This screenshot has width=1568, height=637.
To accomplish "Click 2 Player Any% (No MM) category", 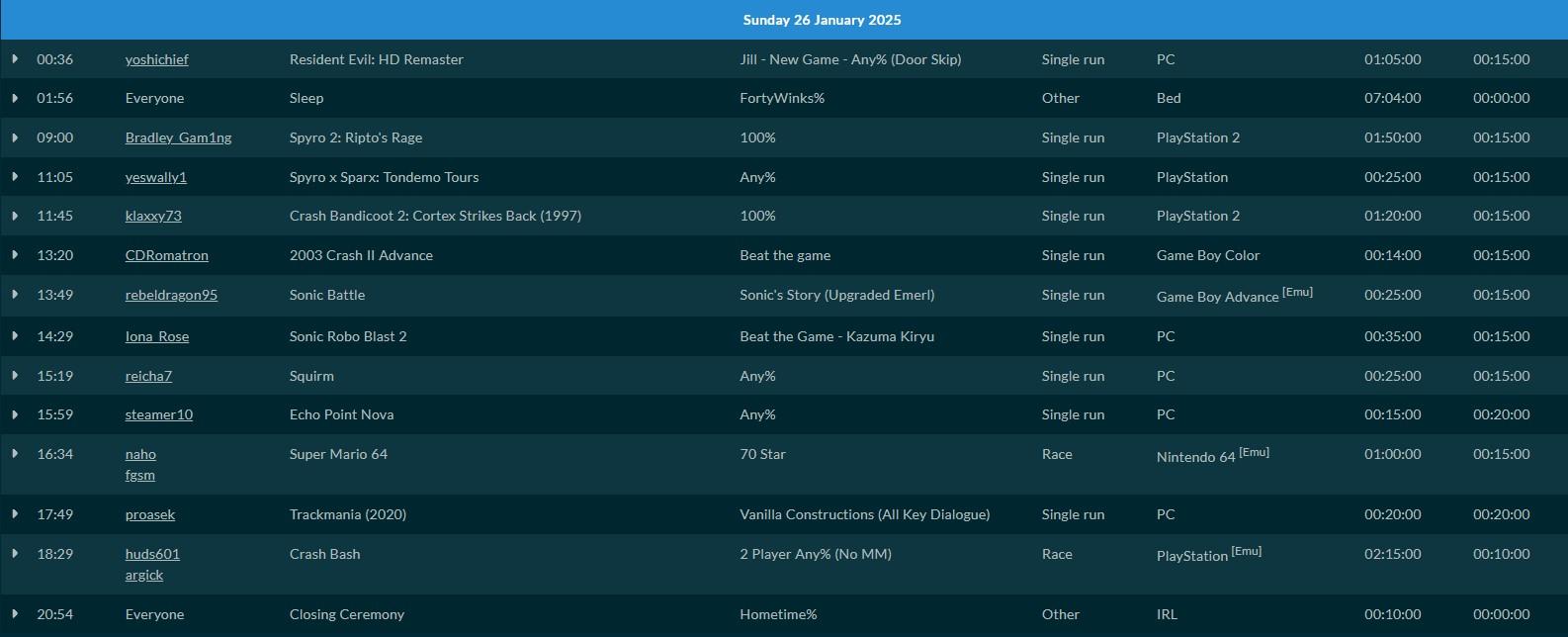I will coord(816,554).
